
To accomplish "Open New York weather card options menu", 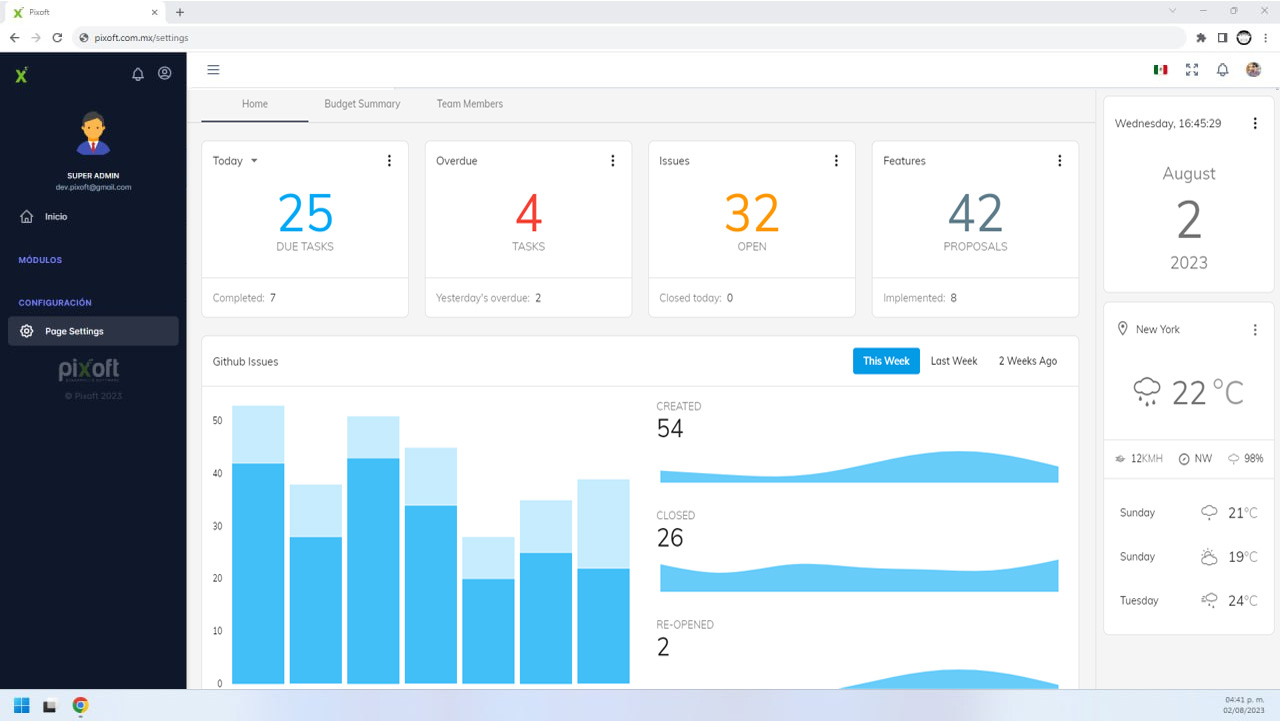I will pyautogui.click(x=1255, y=330).
